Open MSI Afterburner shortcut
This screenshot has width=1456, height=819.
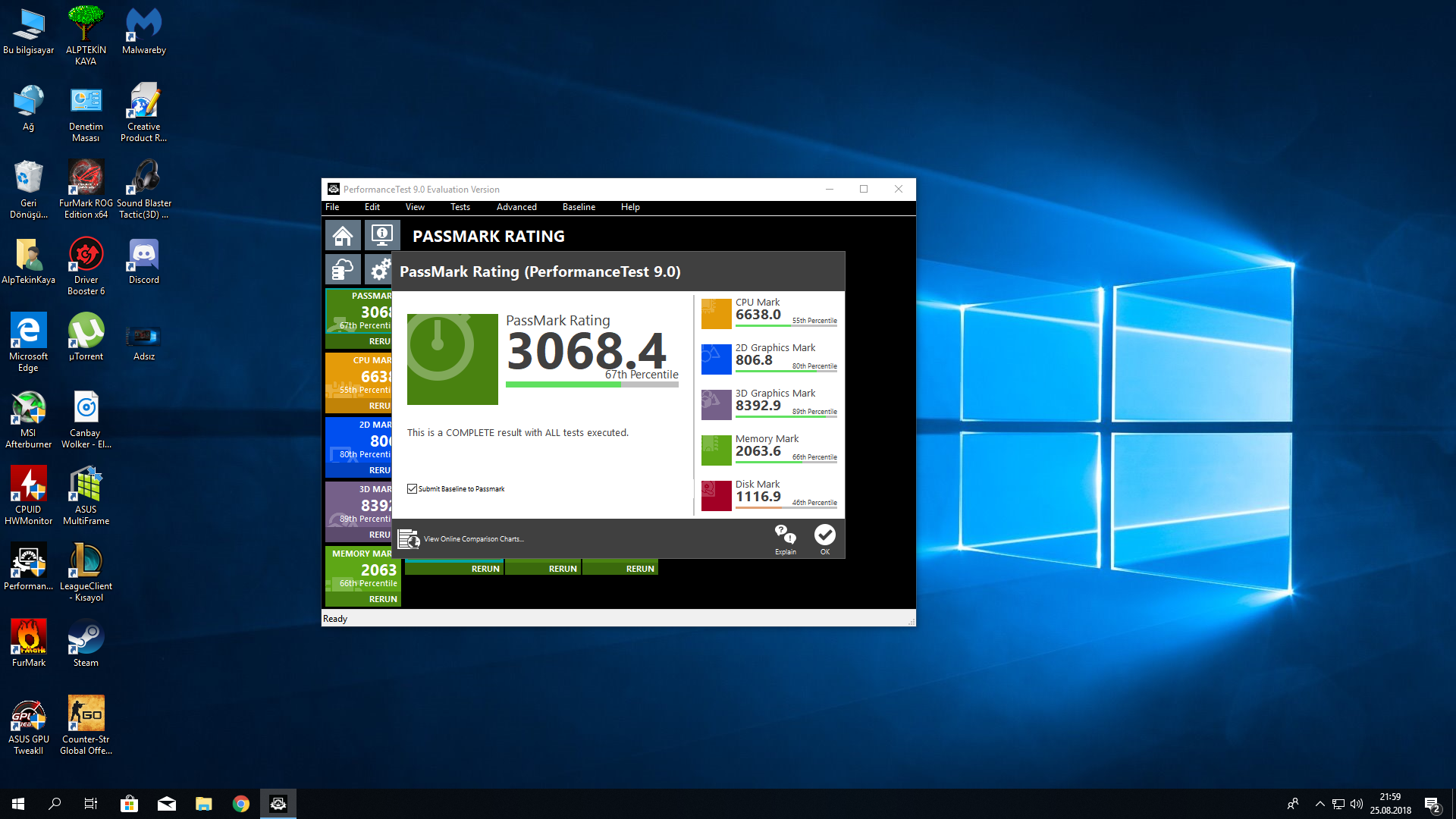(x=28, y=419)
